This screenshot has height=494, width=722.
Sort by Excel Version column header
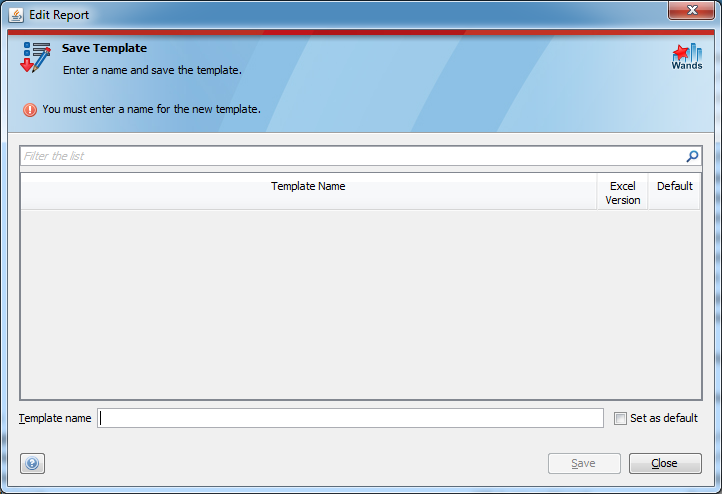tap(623, 192)
